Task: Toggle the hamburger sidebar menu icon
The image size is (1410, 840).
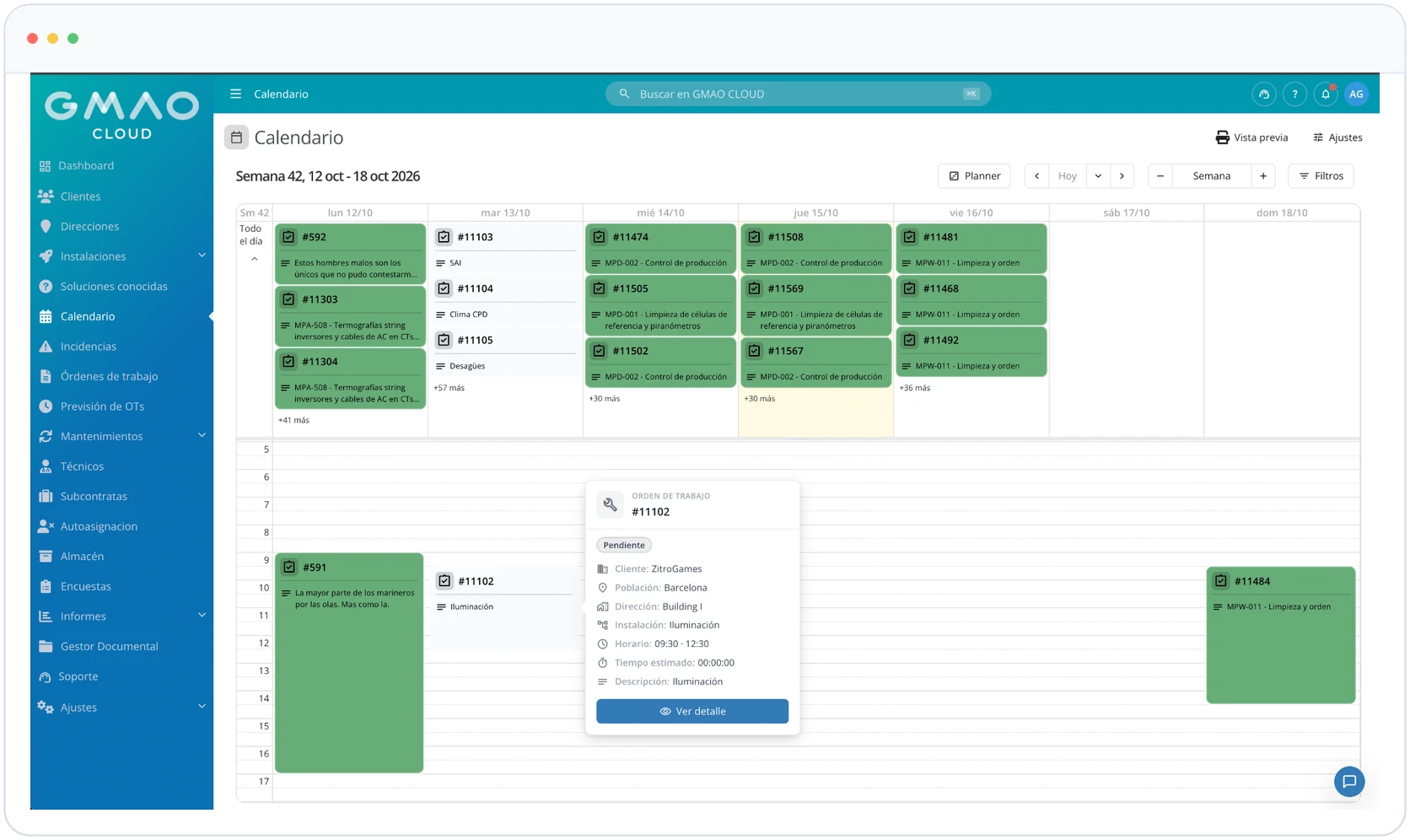Action: coord(236,94)
